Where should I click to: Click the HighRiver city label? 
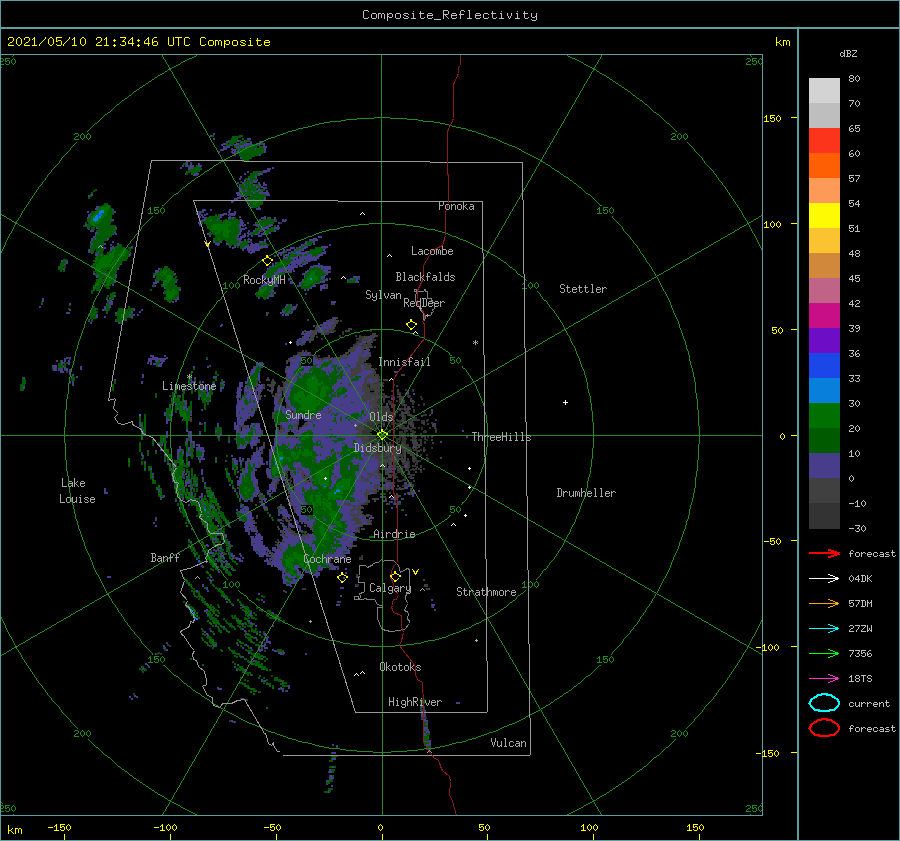click(x=415, y=702)
